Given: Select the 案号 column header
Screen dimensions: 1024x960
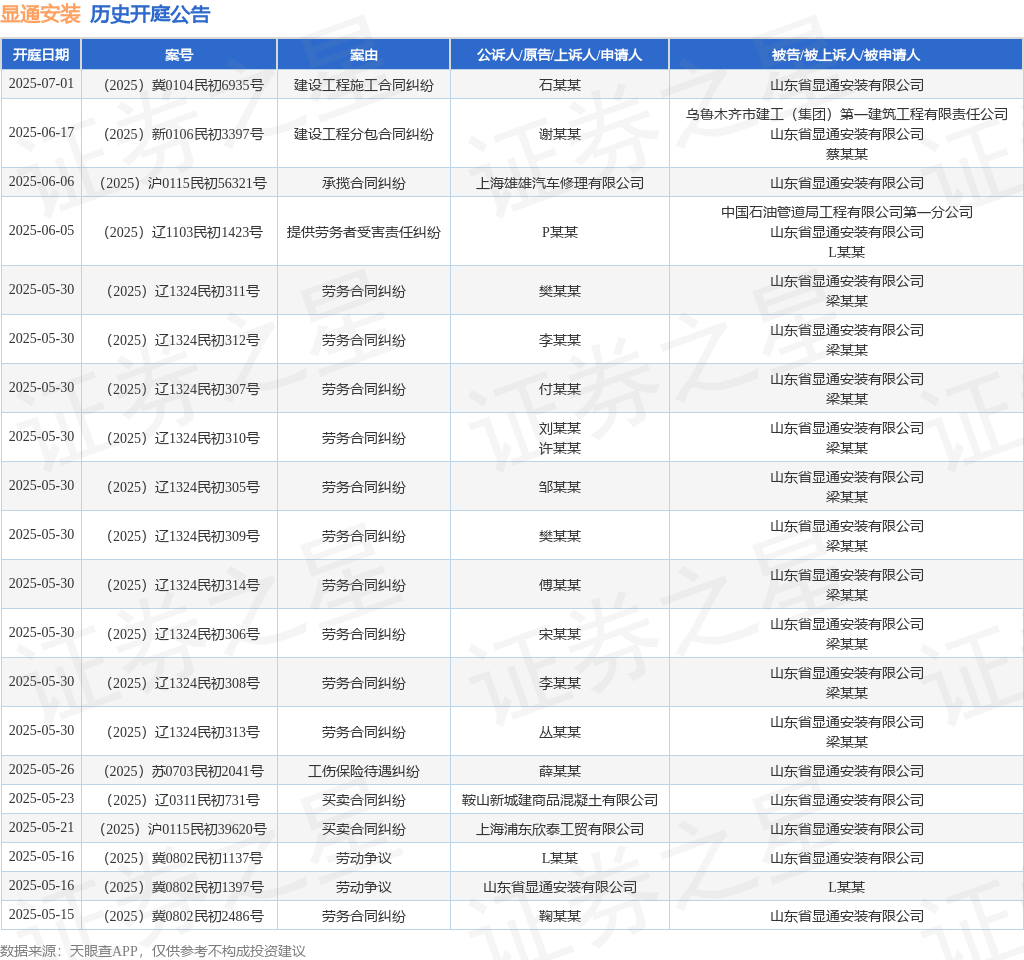Looking at the screenshot, I should 179,55.
